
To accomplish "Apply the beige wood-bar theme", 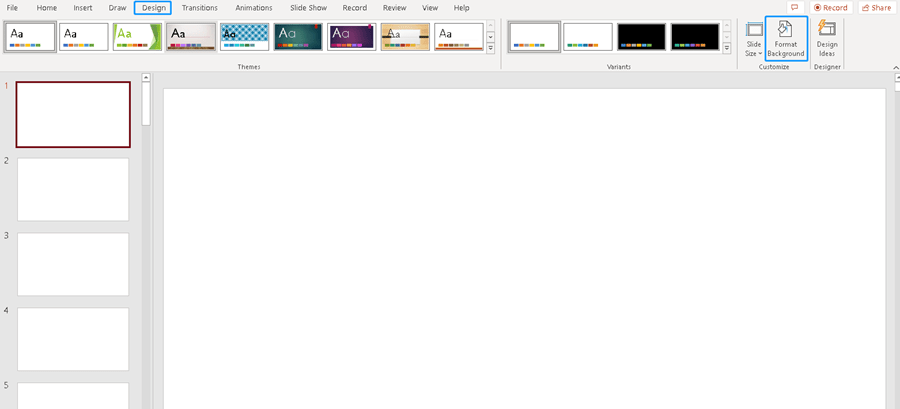I will pos(191,37).
